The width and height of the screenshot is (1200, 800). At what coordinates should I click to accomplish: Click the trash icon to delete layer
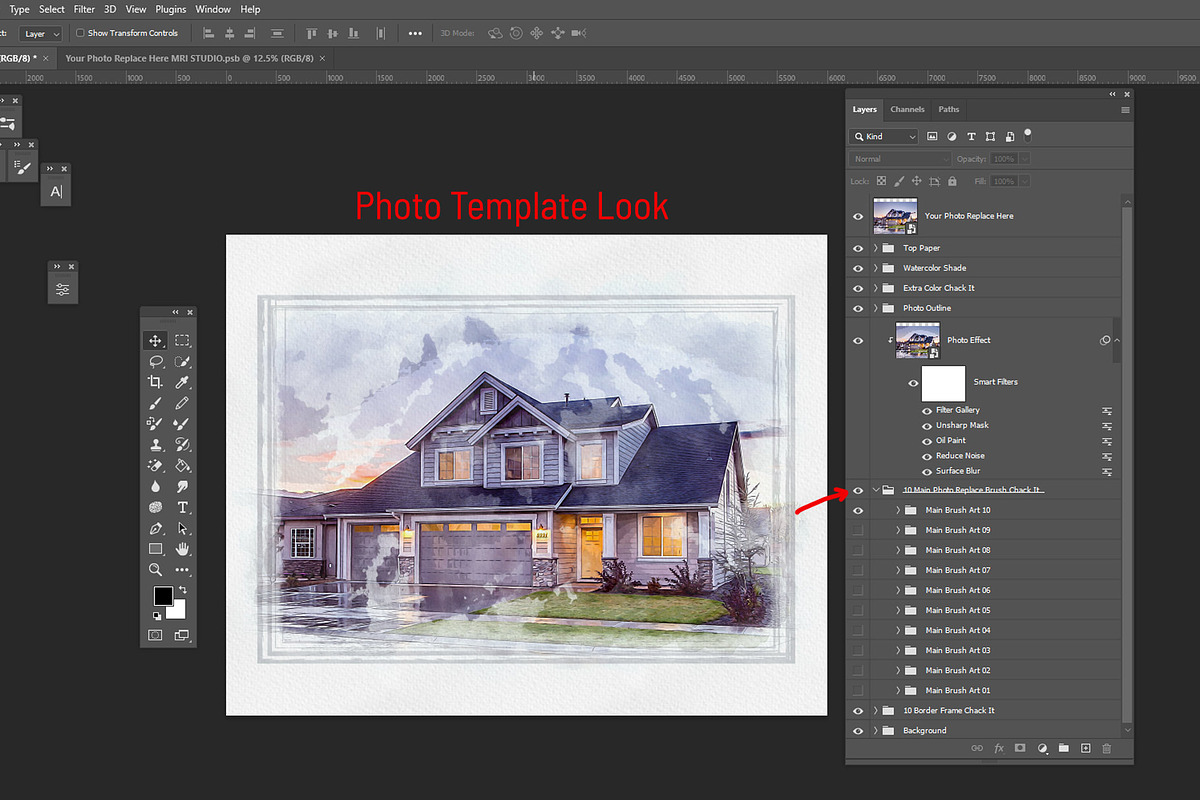point(1106,748)
